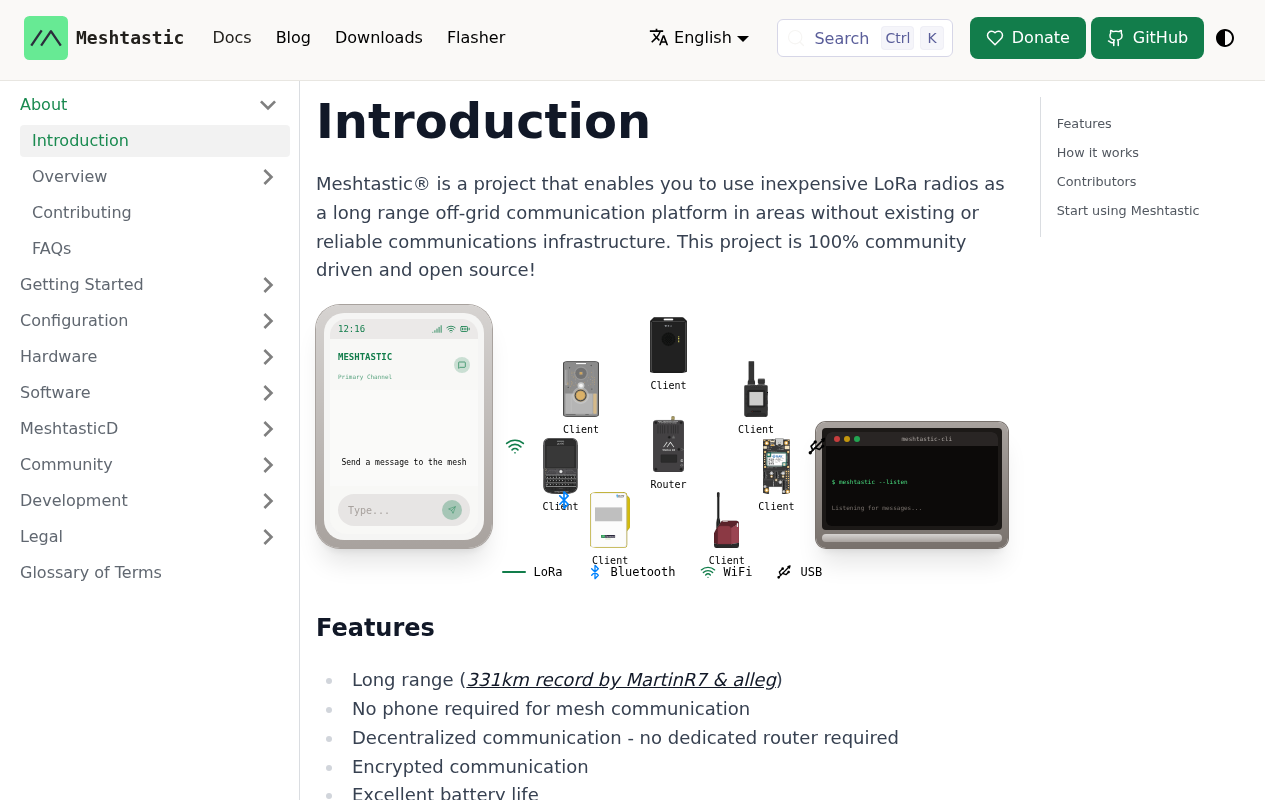The image size is (1280, 800).
Task: Open the Community sidebar link
Action: (66, 465)
